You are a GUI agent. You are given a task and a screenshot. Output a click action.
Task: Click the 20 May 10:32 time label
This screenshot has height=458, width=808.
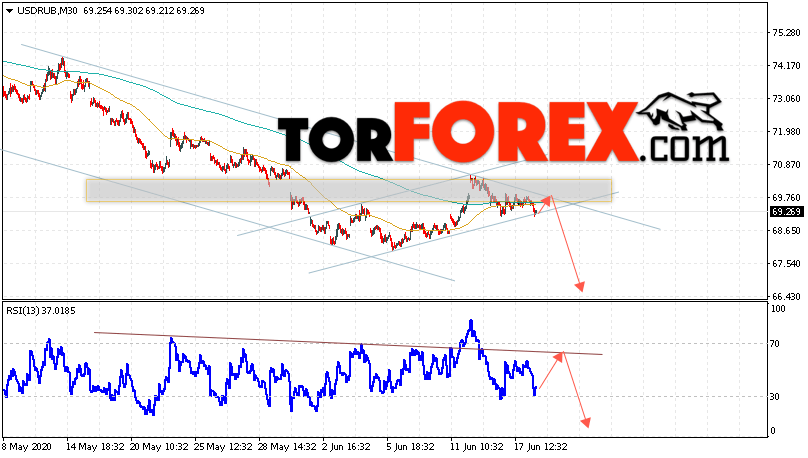tap(160, 447)
